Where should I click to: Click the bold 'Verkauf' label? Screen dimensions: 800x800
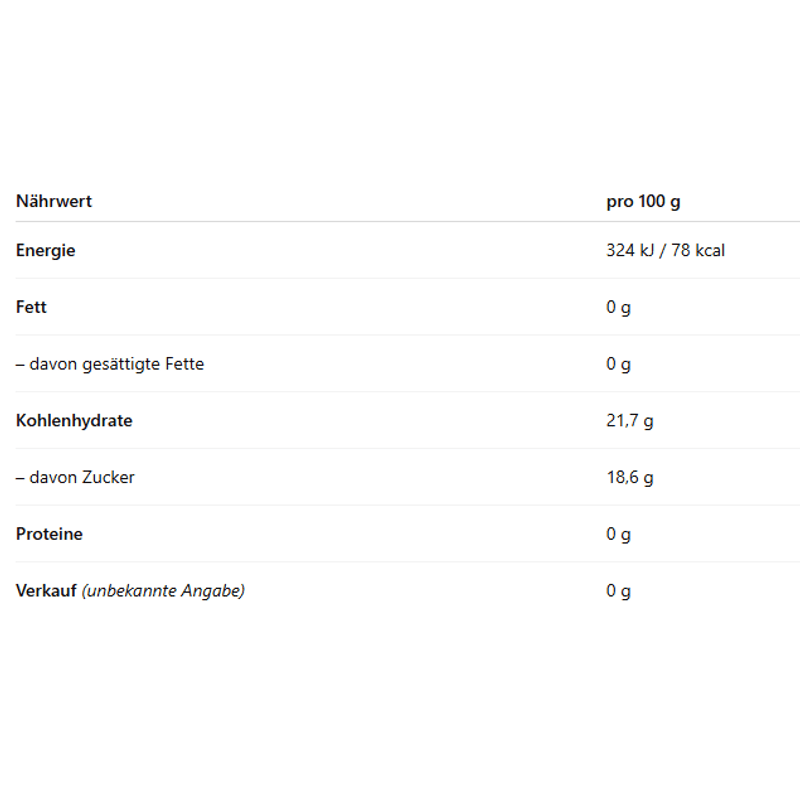tap(46, 590)
